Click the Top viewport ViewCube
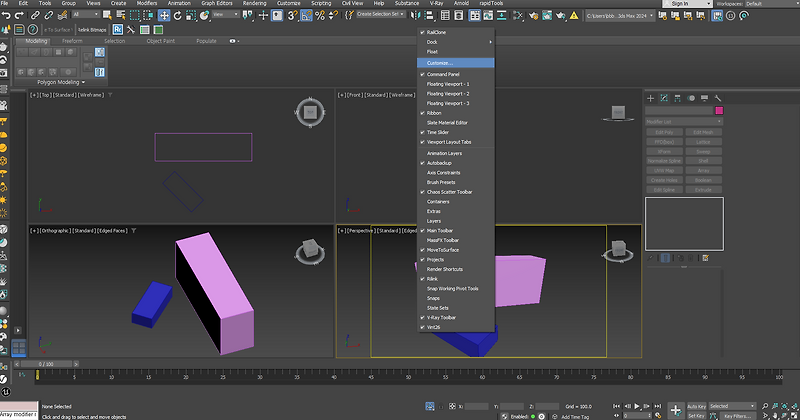The width and height of the screenshot is (800, 420). pyautogui.click(x=310, y=112)
